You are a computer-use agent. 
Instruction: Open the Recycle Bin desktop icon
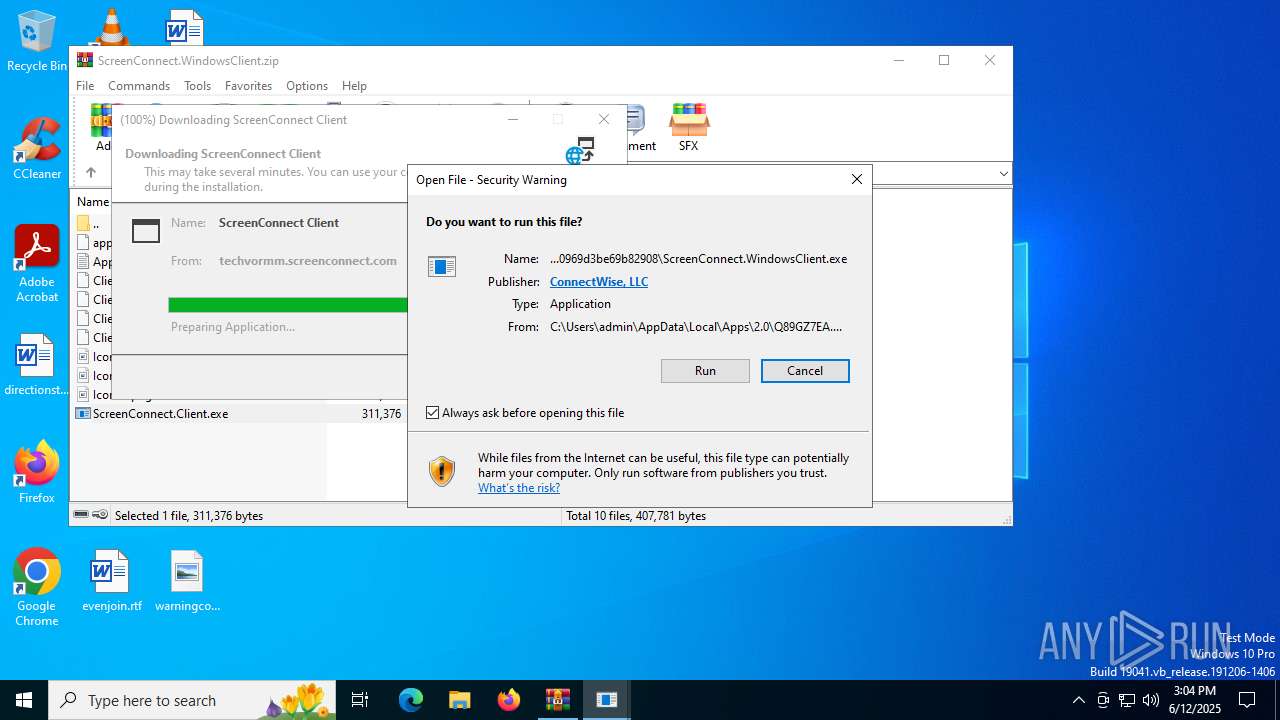[x=37, y=42]
